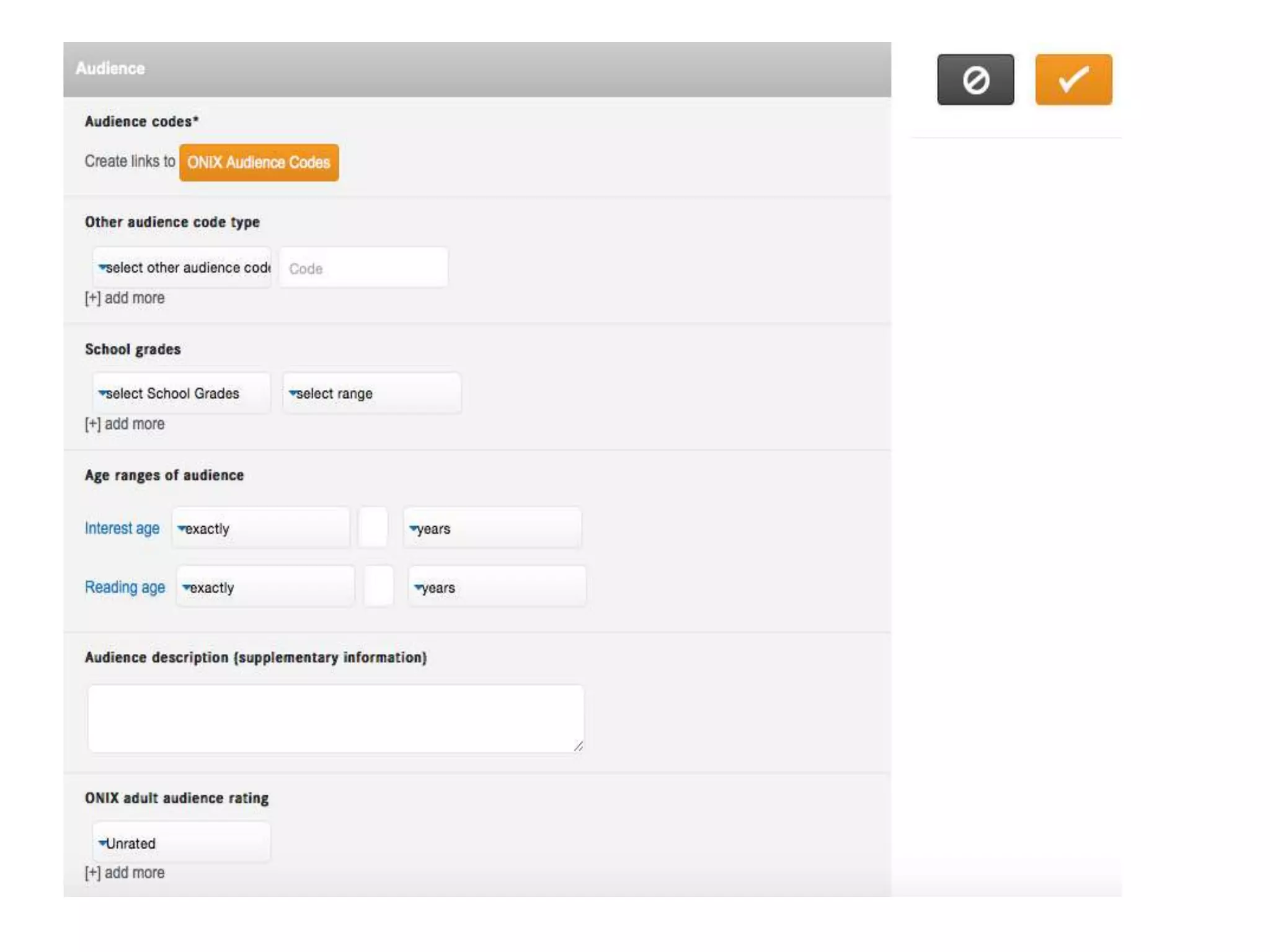The width and height of the screenshot is (1270, 952).
Task: Click the orange checkmark confirm button
Action: (x=1073, y=80)
